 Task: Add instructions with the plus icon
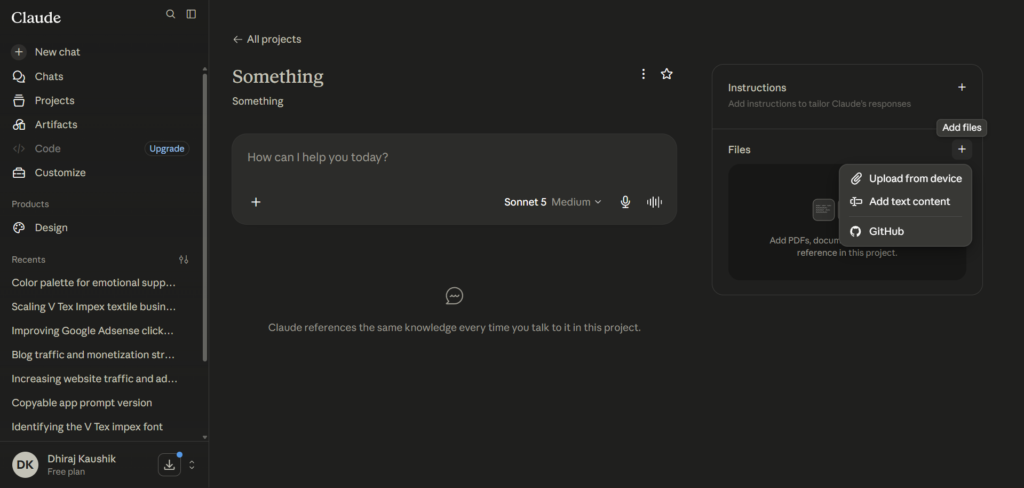(961, 88)
